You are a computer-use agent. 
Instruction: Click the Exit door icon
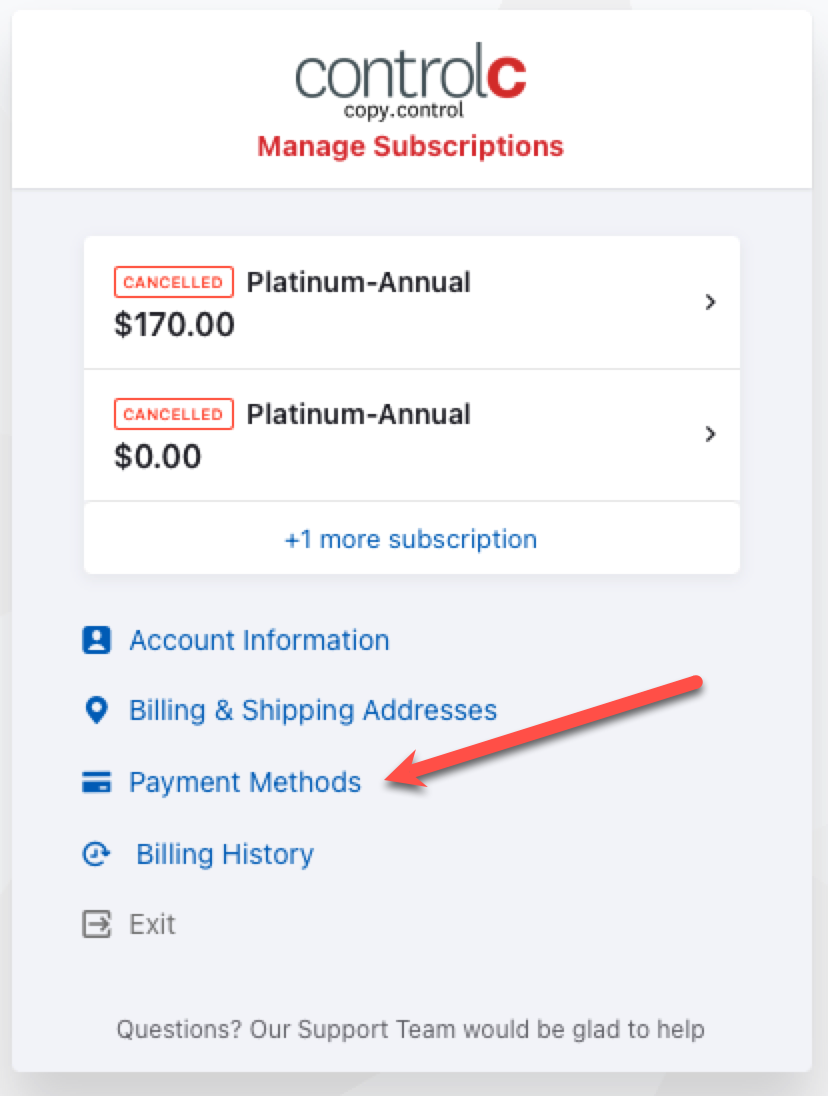pyautogui.click(x=96, y=924)
